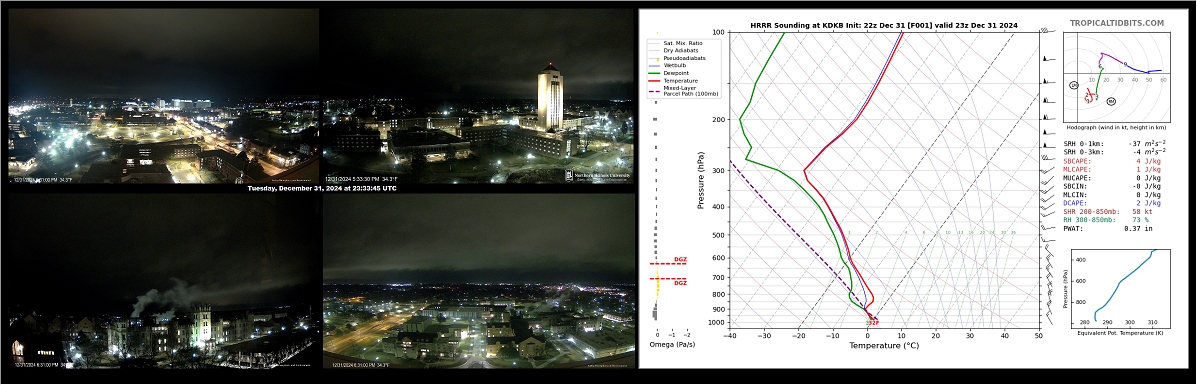1197x385 pixels.
Task: Click the HRRR Sounding at KDKB title
Action: point(884,25)
